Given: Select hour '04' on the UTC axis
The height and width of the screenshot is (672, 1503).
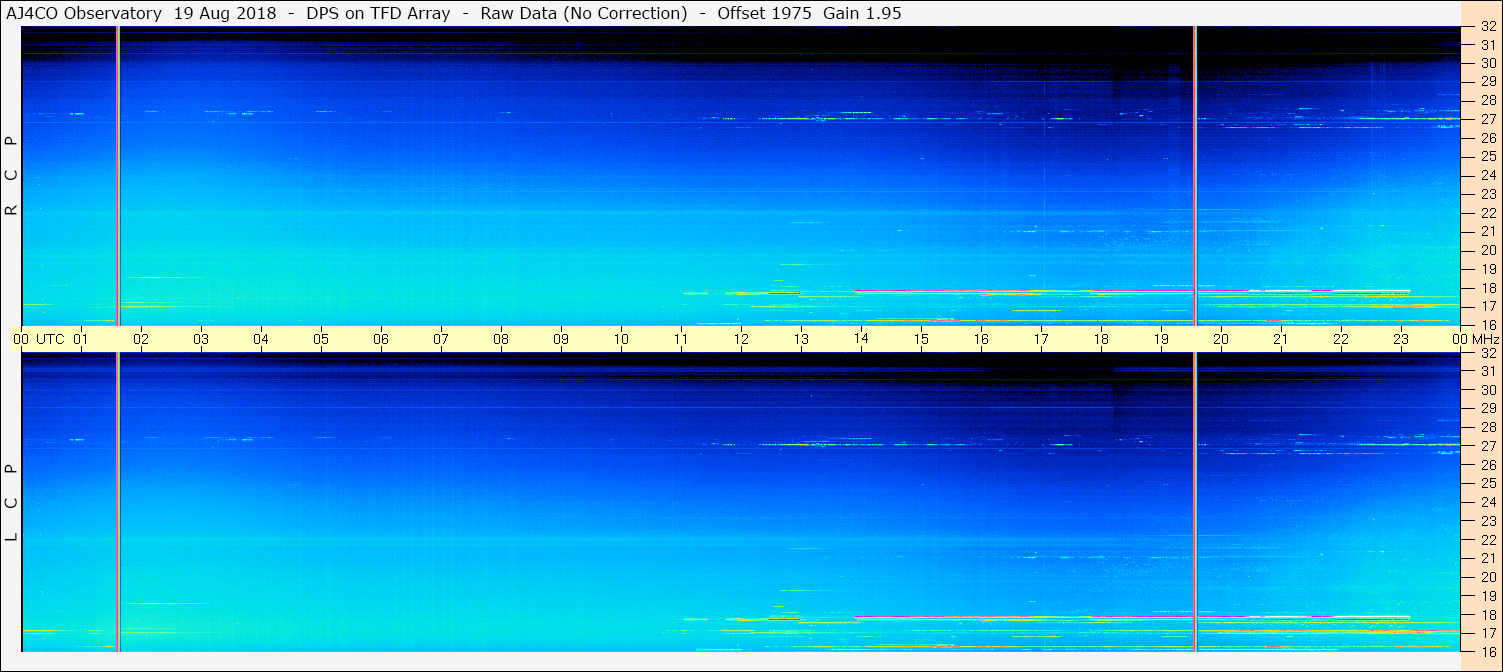Looking at the screenshot, I should (261, 339).
